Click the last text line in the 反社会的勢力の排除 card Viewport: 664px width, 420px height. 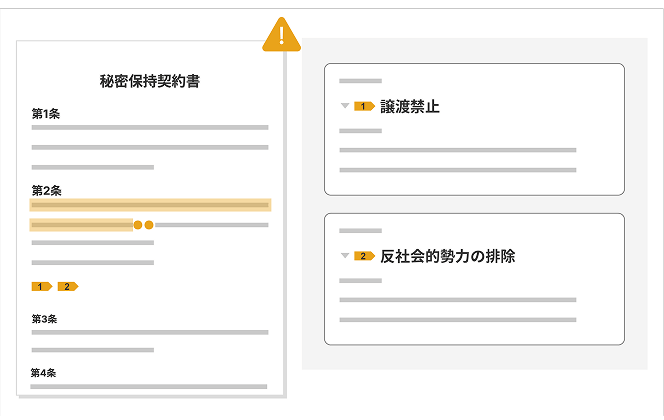tap(457, 320)
